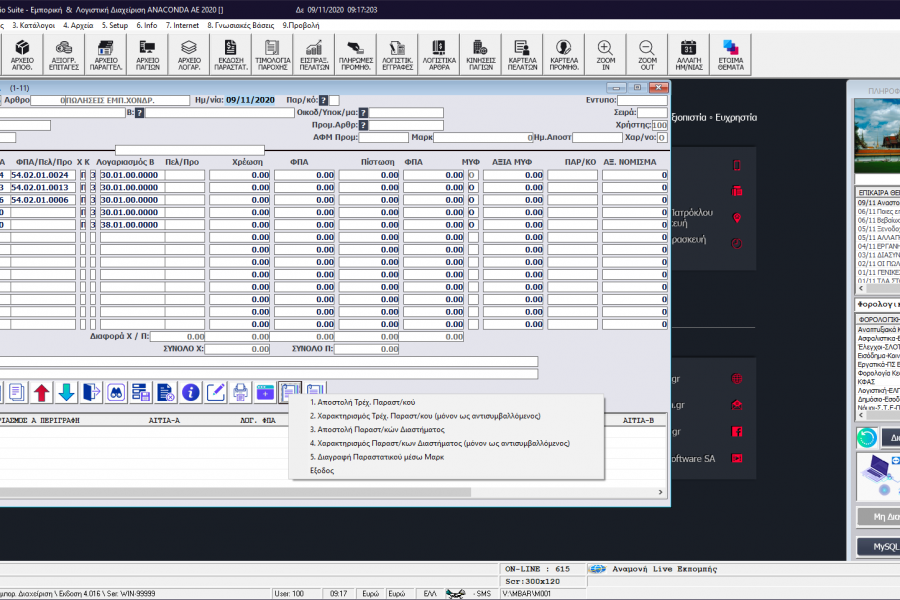Click the save records disk icon

point(141,393)
